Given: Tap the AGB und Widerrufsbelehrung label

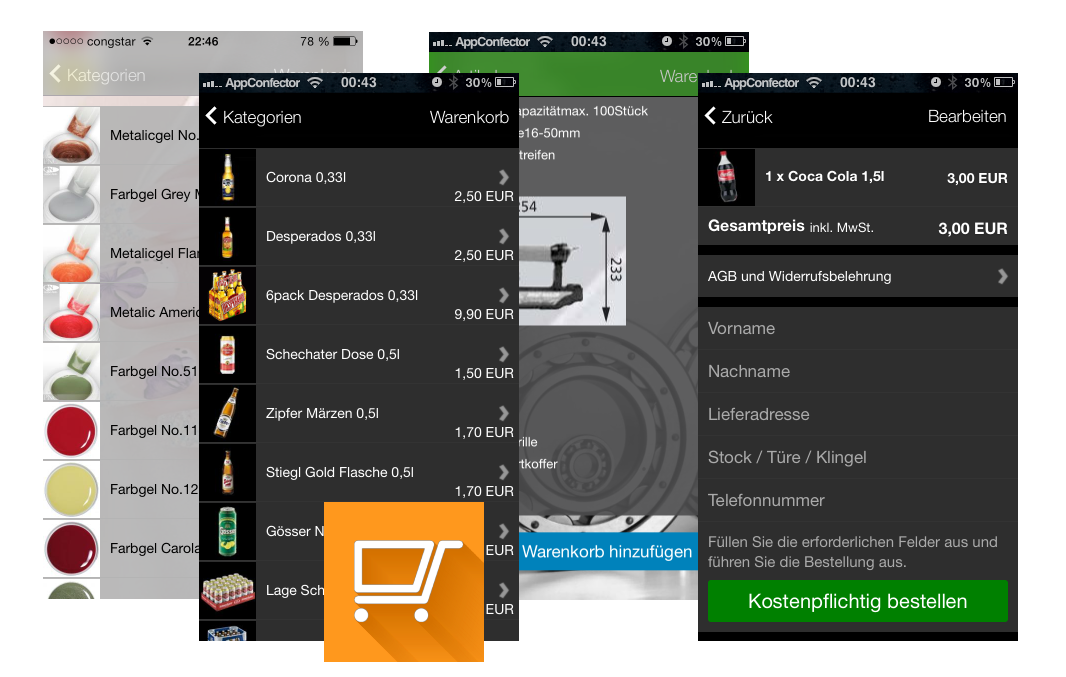Looking at the screenshot, I should pyautogui.click(x=800, y=276).
